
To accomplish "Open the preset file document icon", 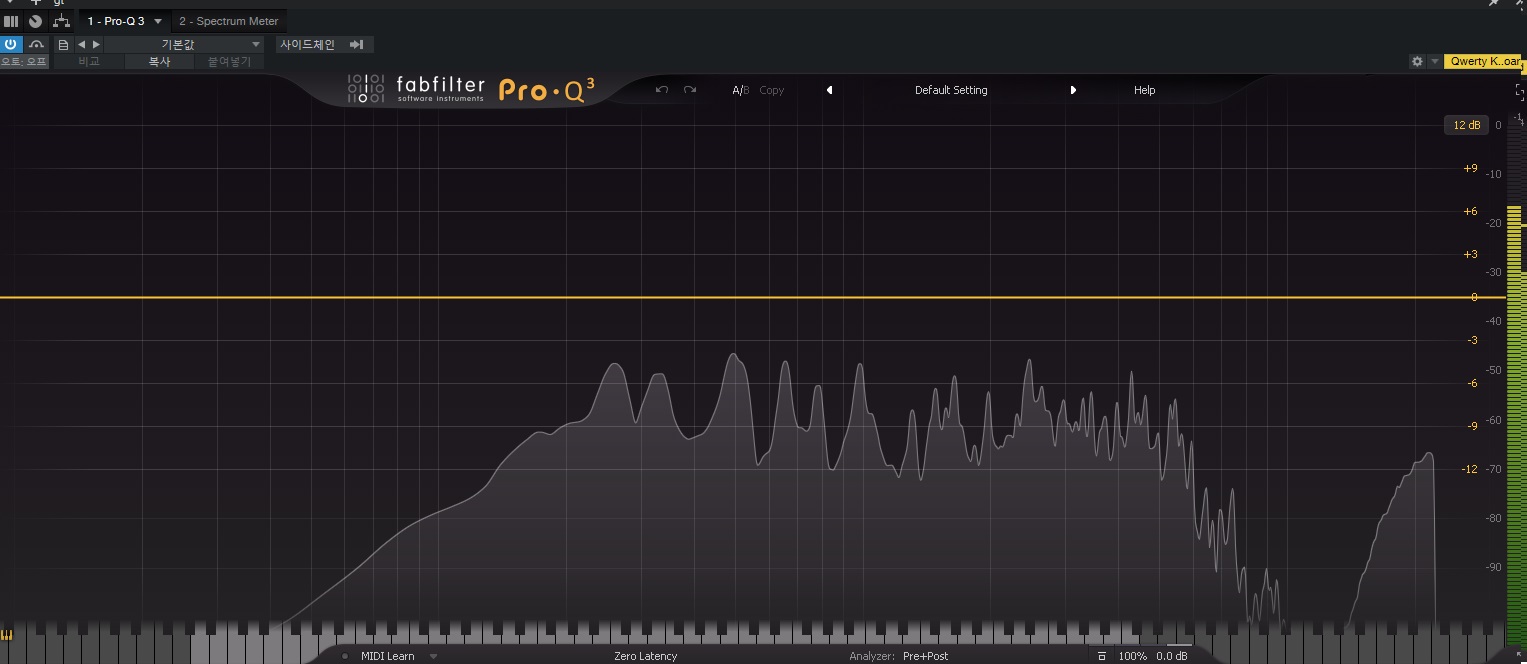I will 63,44.
